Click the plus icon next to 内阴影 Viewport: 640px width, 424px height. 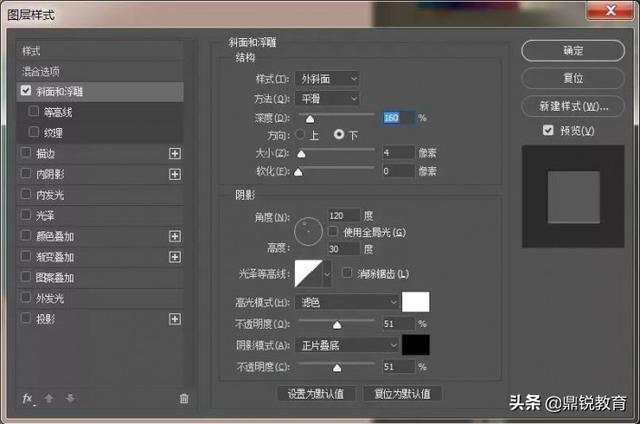[175, 174]
